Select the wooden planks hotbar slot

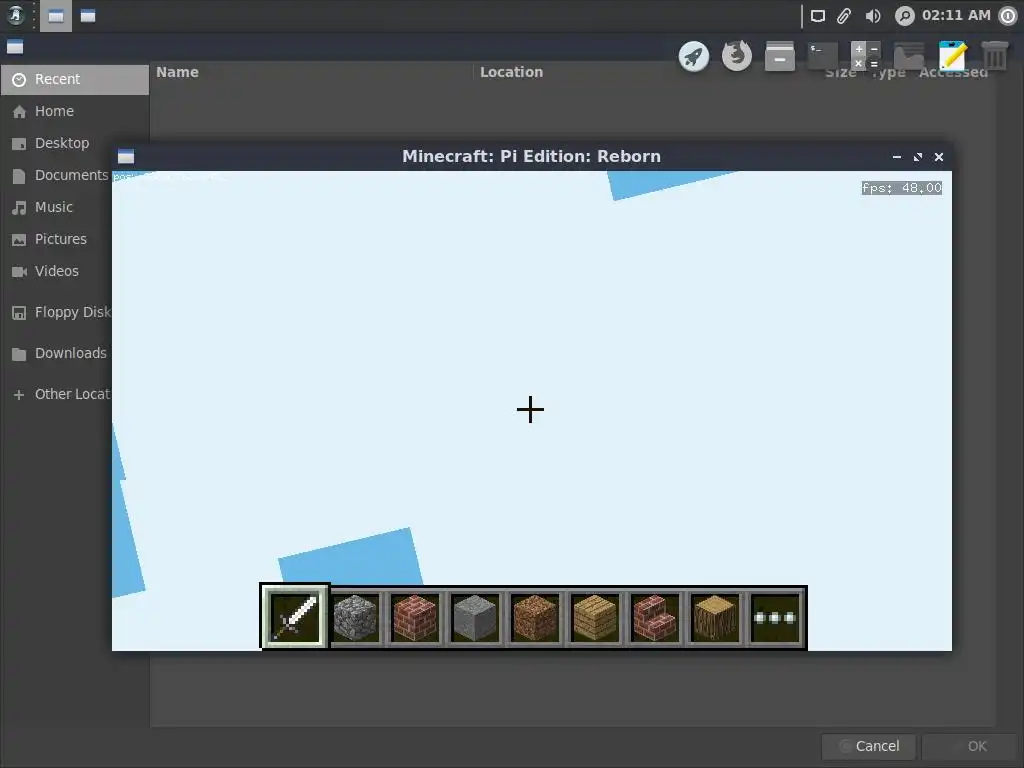coord(596,617)
